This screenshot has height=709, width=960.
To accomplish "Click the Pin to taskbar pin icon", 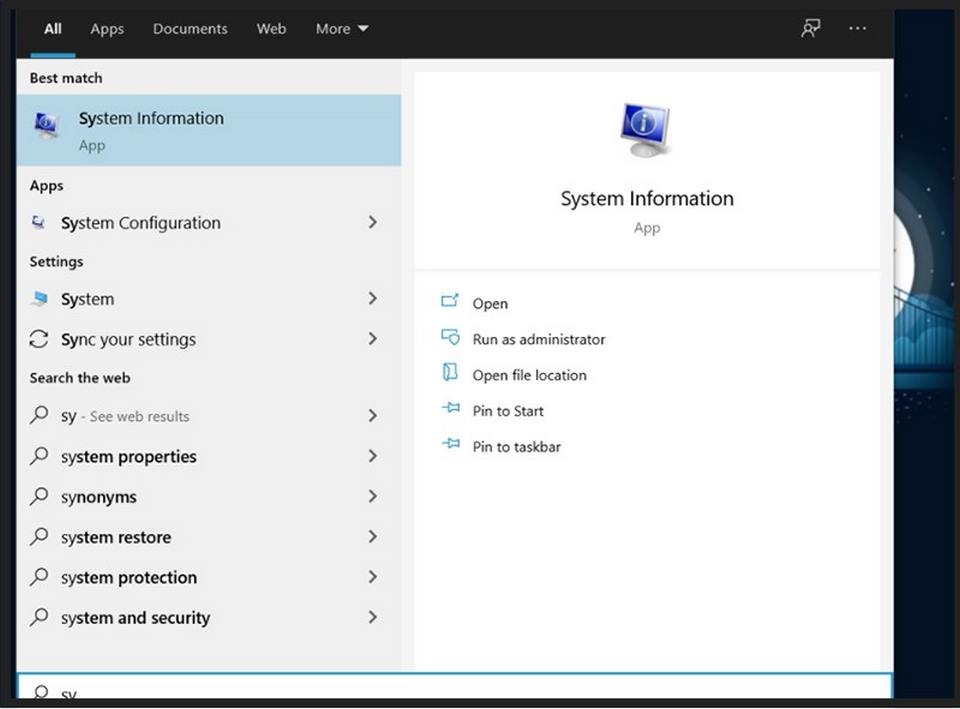I will (x=451, y=443).
